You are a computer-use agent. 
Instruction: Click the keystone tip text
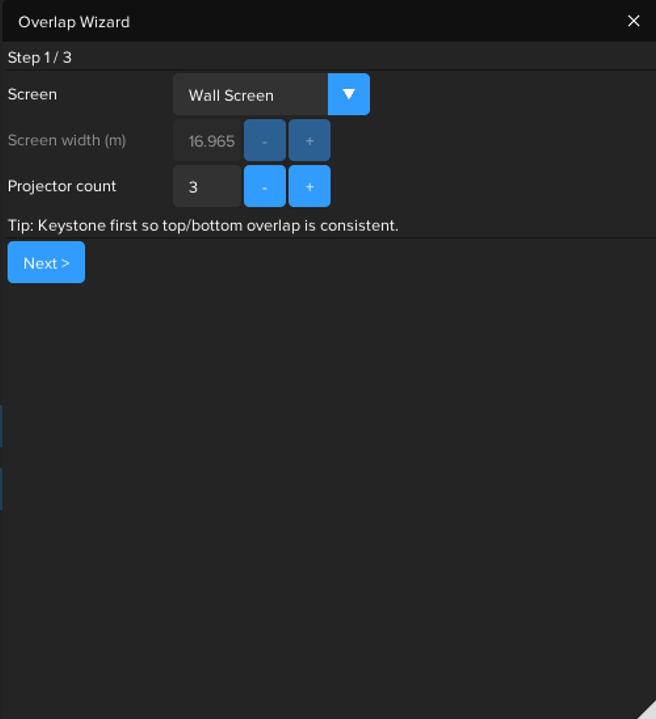203,226
